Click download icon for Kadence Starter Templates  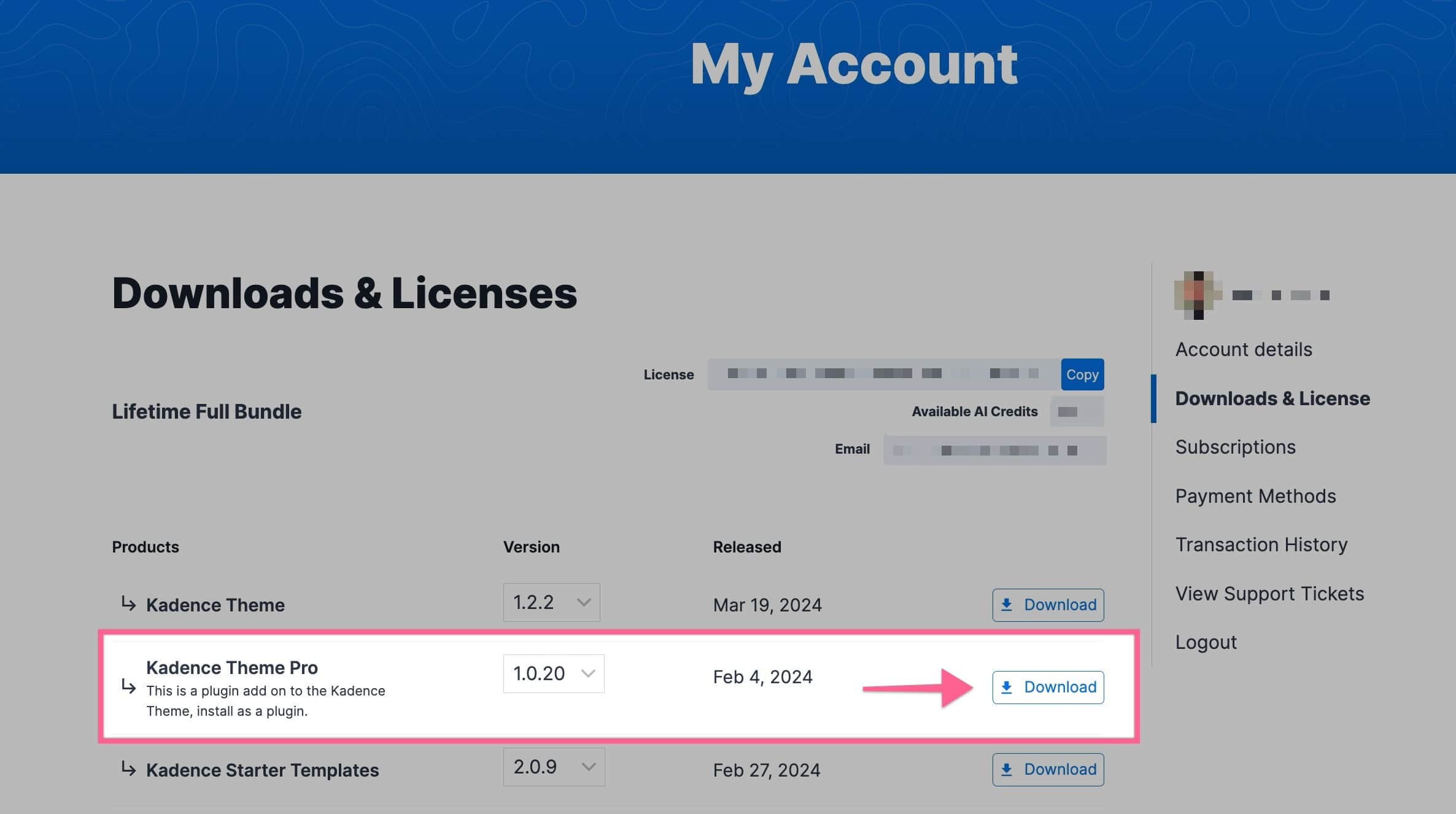(x=1007, y=770)
